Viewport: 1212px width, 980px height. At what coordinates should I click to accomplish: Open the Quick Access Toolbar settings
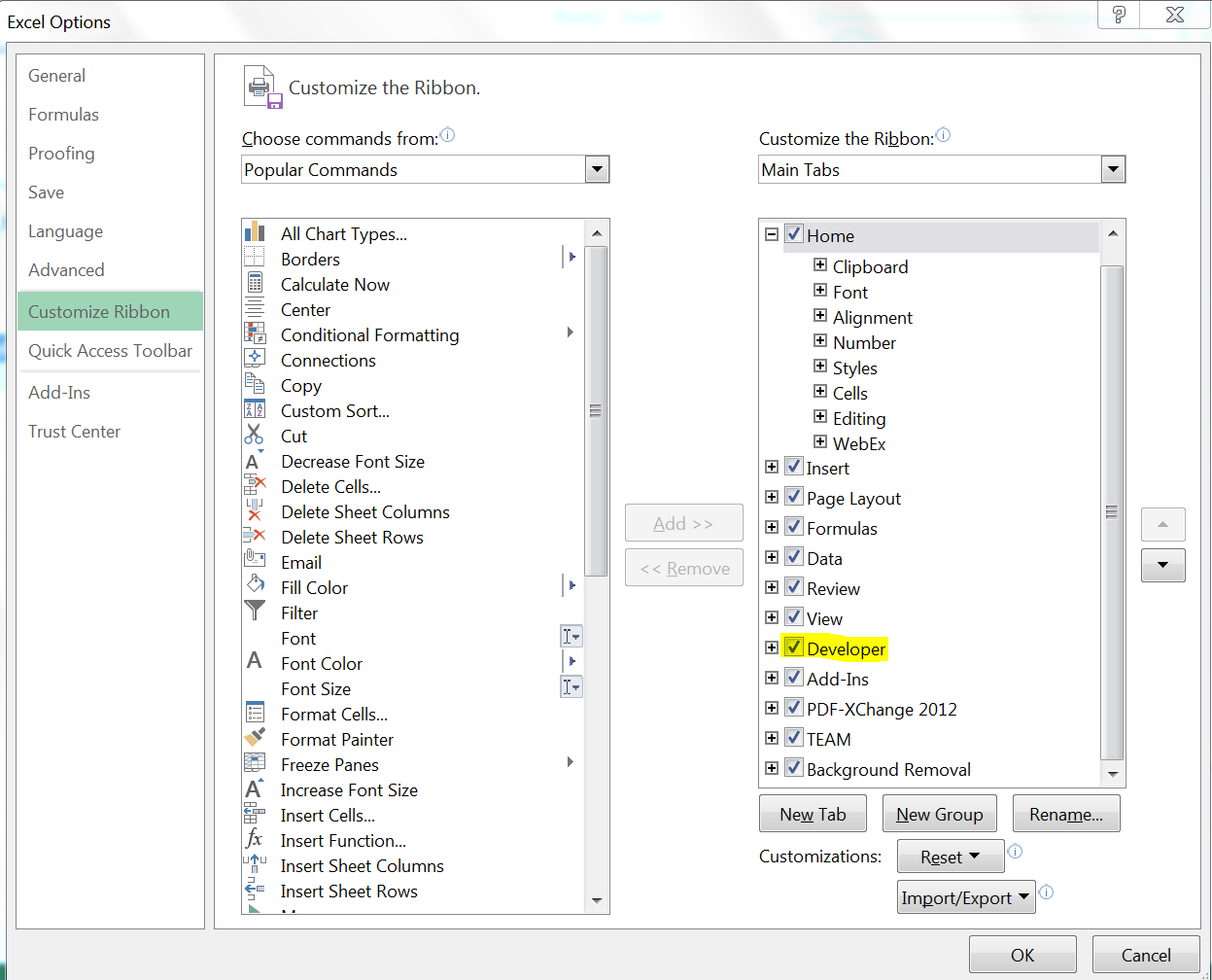coord(110,350)
